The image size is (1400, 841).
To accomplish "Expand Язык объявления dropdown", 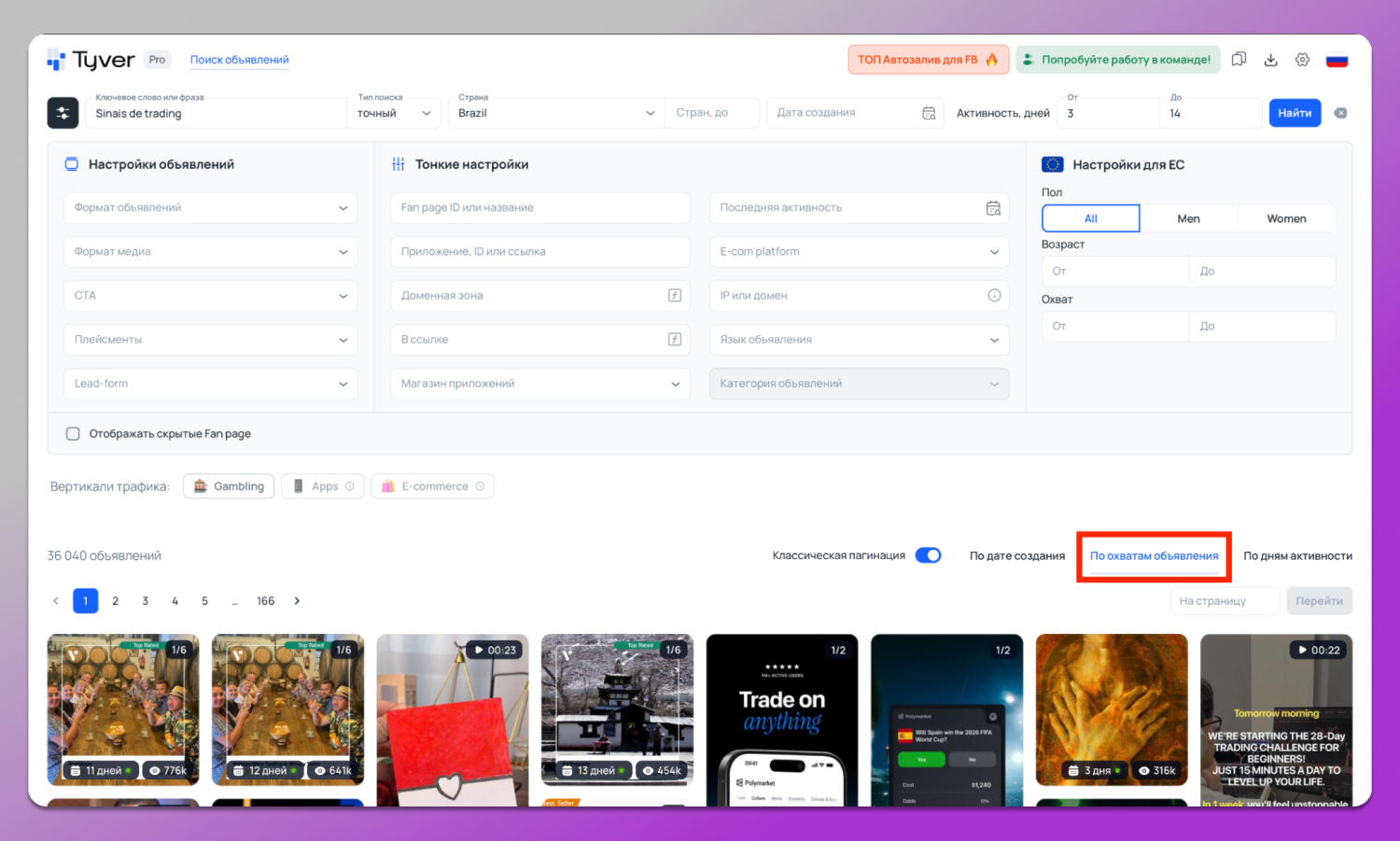I will tap(859, 340).
